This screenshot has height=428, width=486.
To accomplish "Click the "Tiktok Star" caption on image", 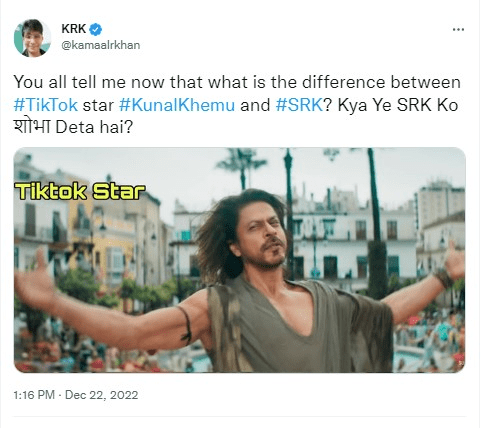I will [80, 192].
